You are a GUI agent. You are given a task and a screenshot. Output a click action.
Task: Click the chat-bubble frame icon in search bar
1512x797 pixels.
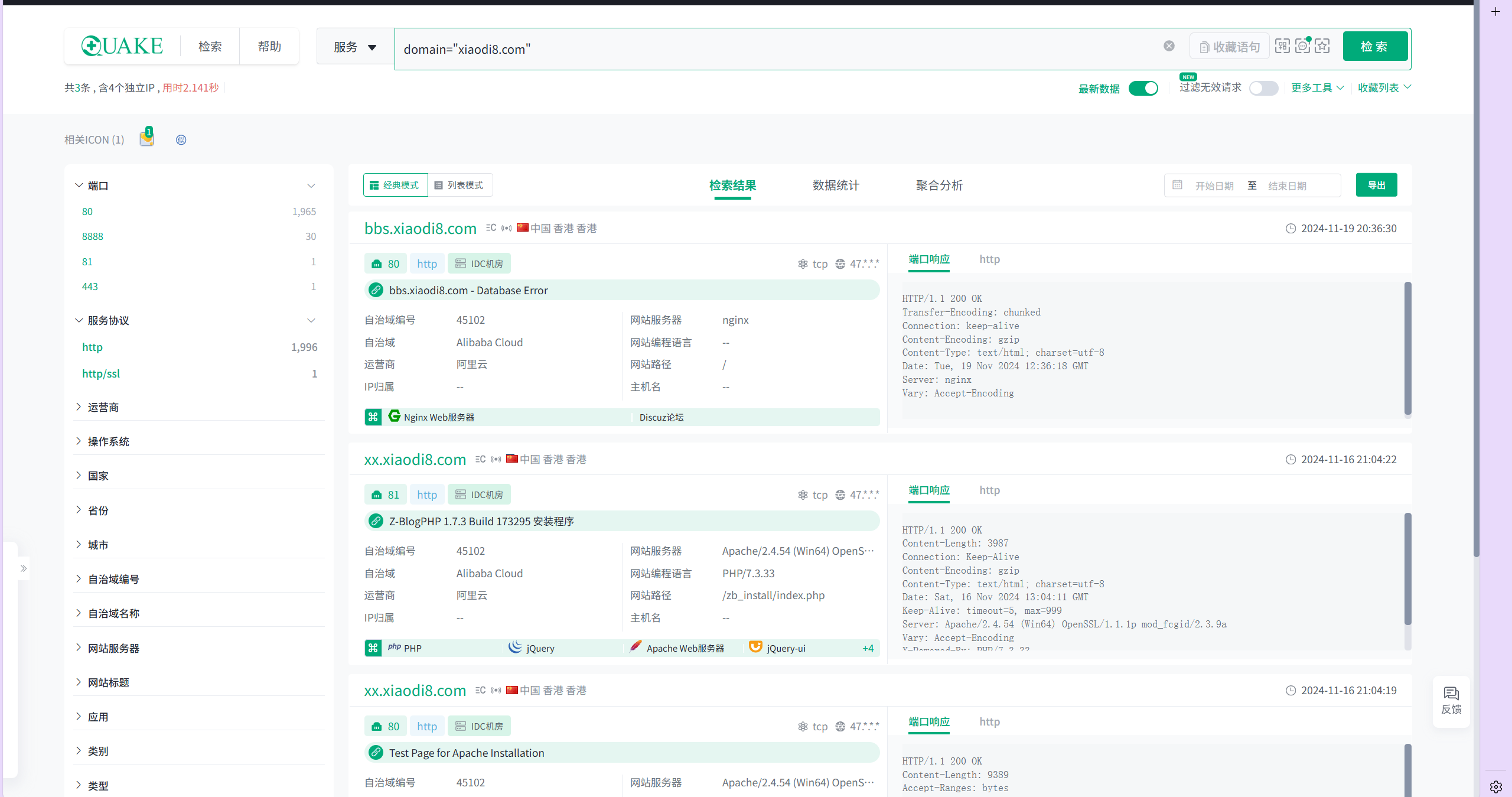click(1302, 46)
